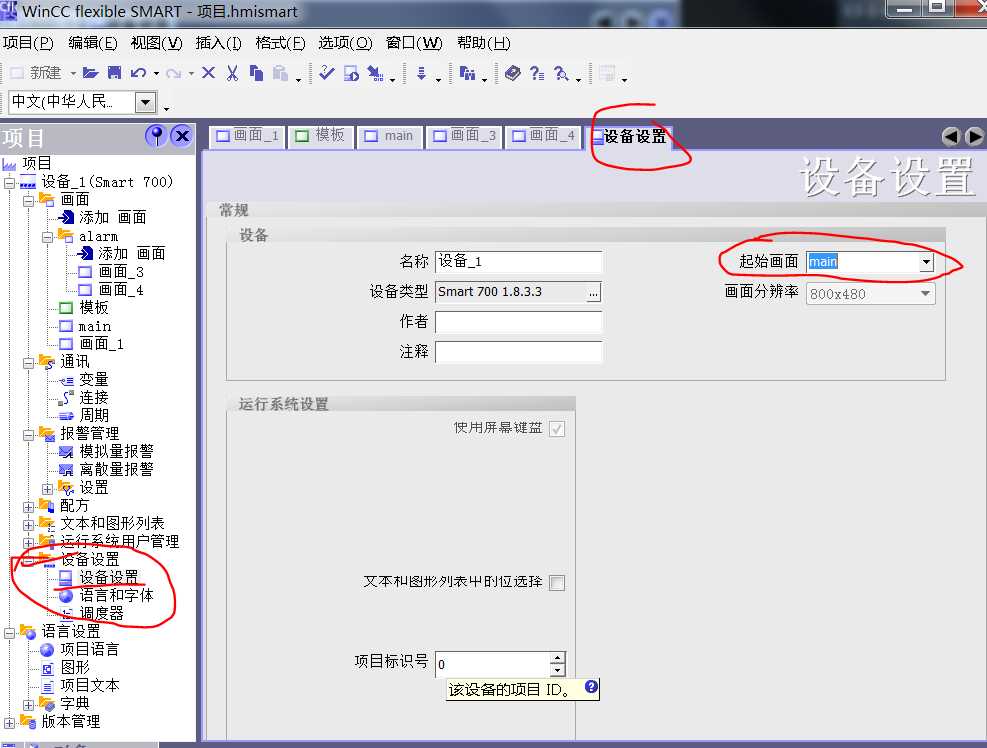The image size is (987, 748).
Task: Open the 起始画面 start screen dropdown
Action: coord(926,262)
